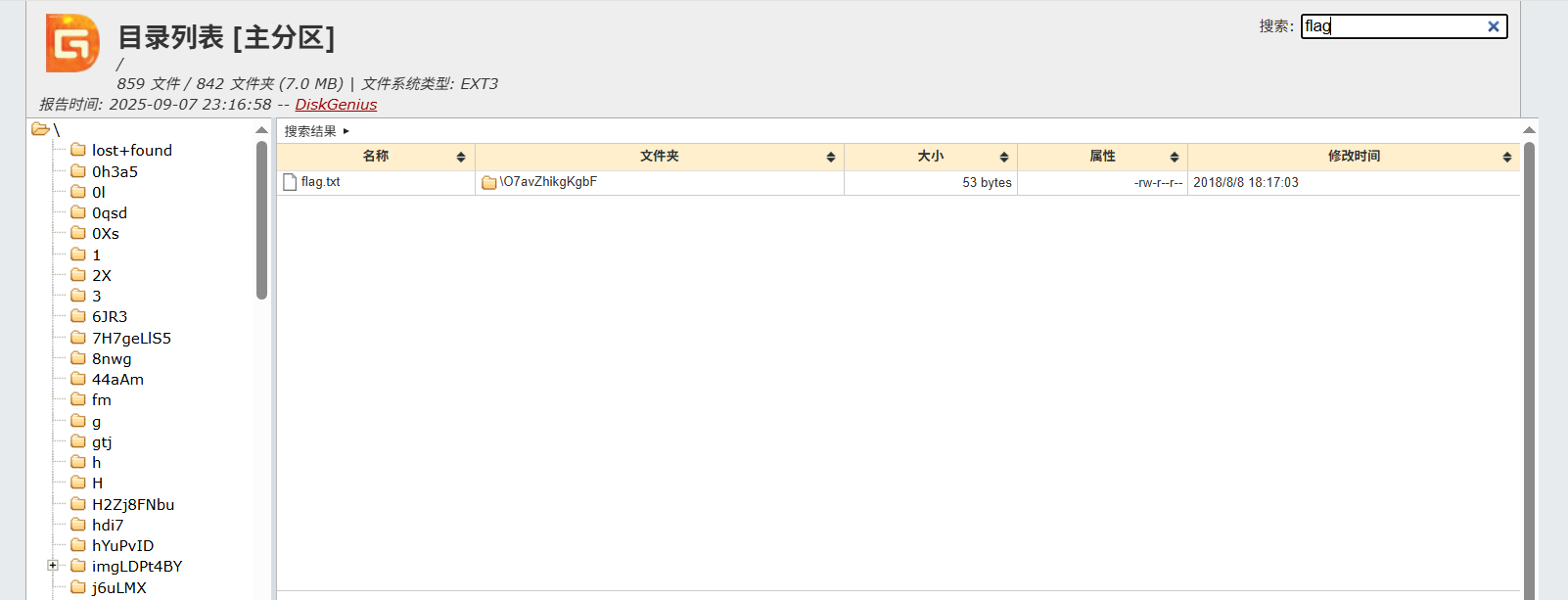Click the root backslash tree node
1568x600 pixels.
[57, 129]
